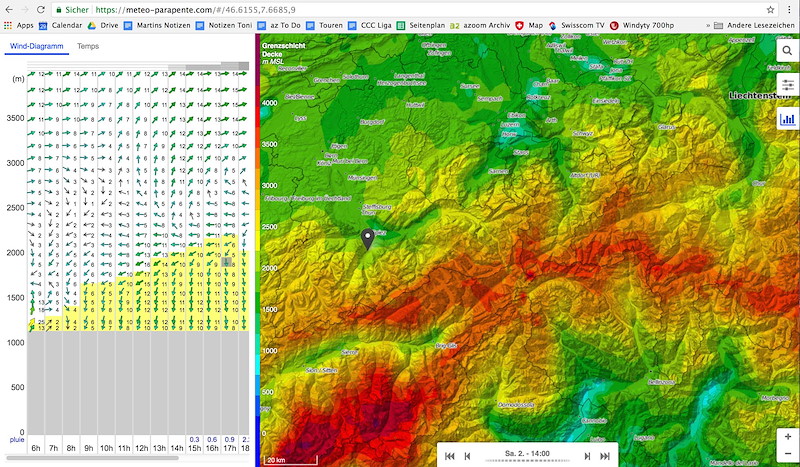800x467 pixels.
Task: Click the Sion / Sitten label on map
Action: [x=322, y=370]
